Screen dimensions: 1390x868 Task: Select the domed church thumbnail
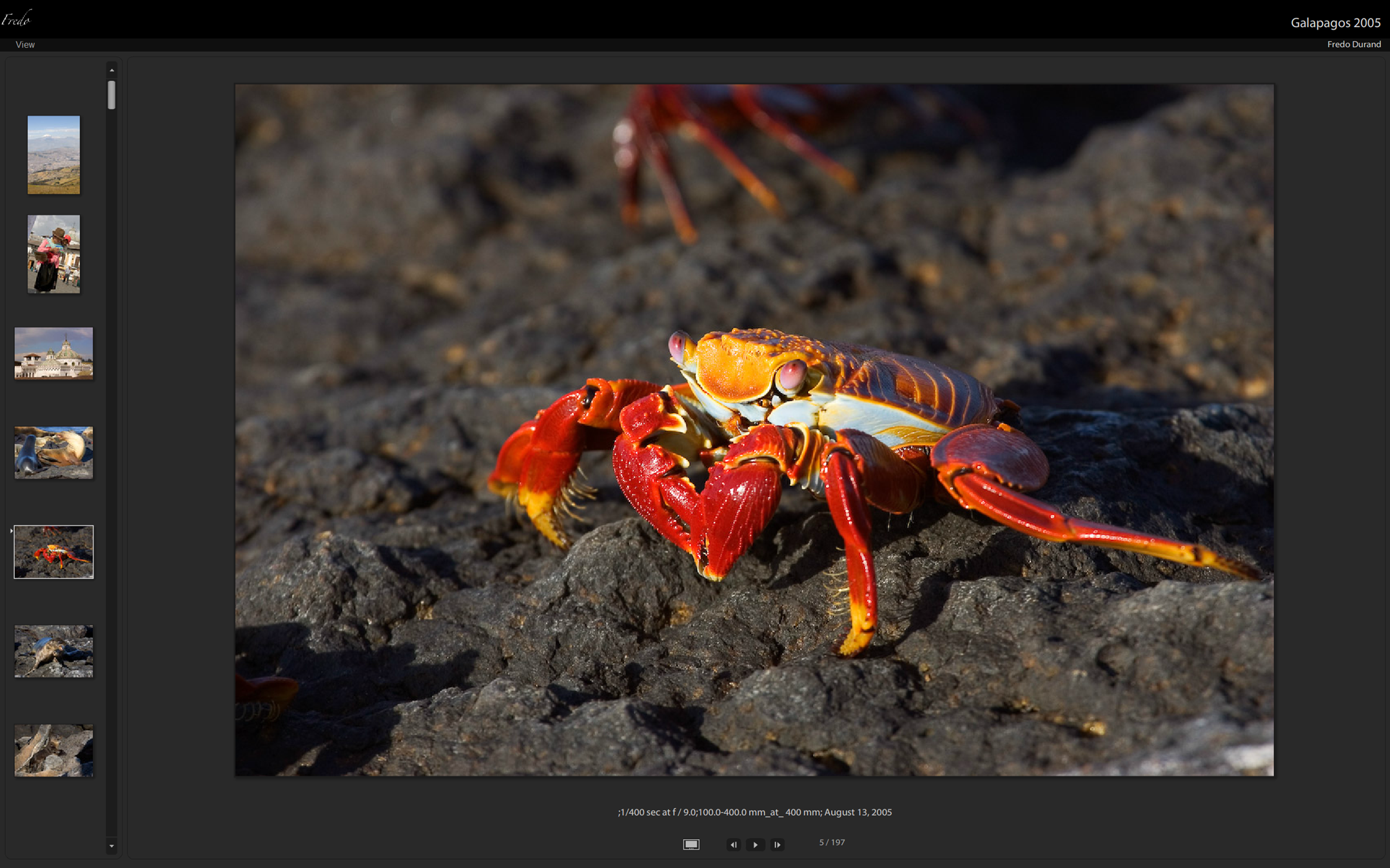pos(54,353)
